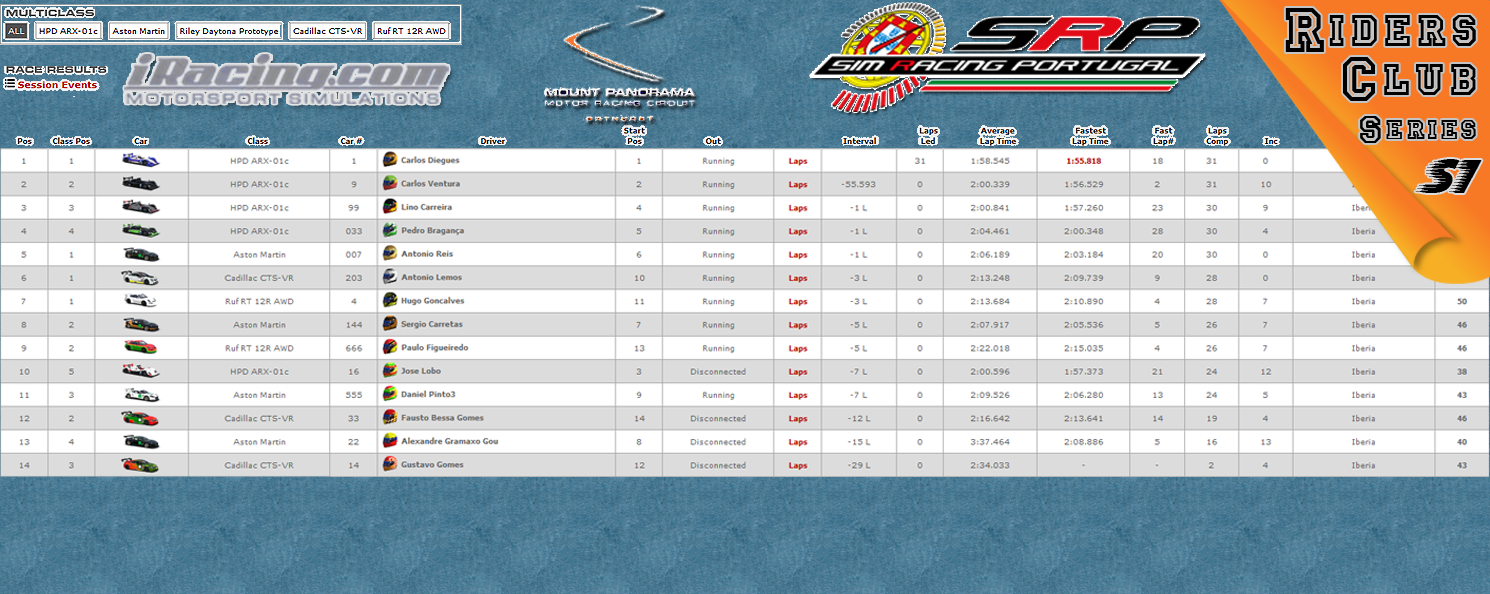The width and height of the screenshot is (1490, 594).
Task: Filter results by Cadillac CTS-VR class
Action: coord(328,31)
